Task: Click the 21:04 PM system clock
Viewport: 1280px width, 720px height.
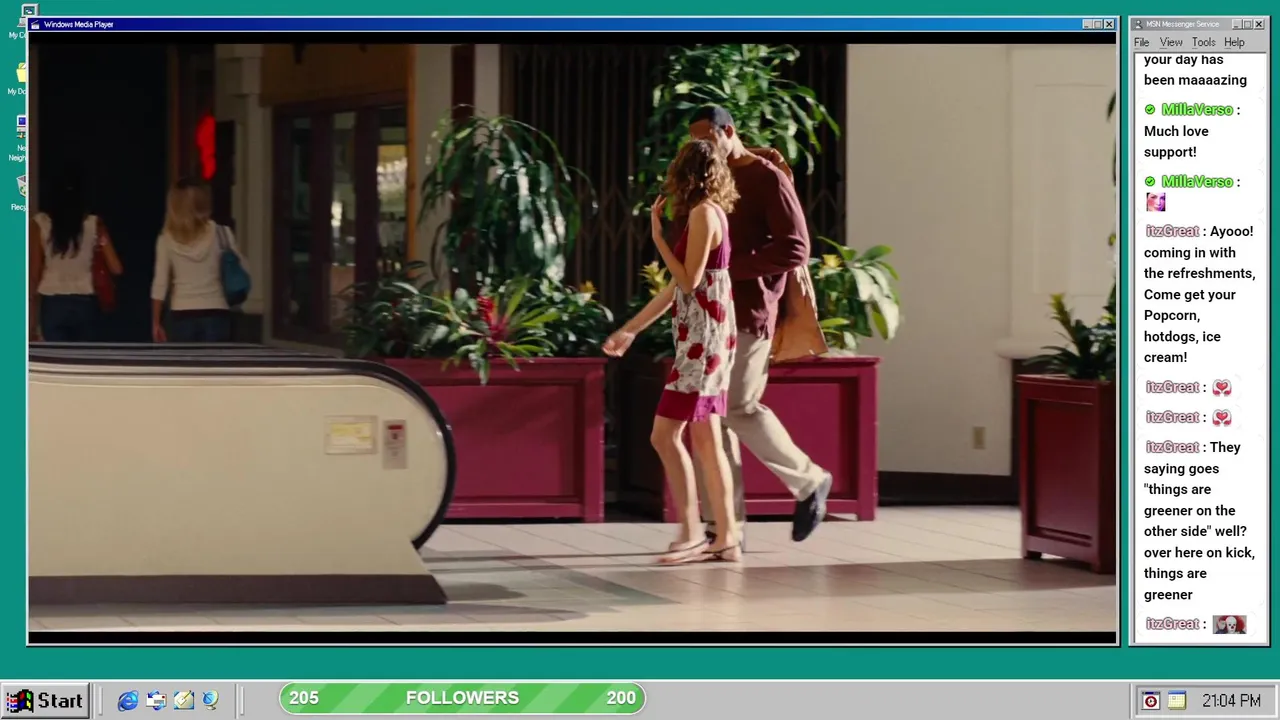Action: click(x=1231, y=701)
